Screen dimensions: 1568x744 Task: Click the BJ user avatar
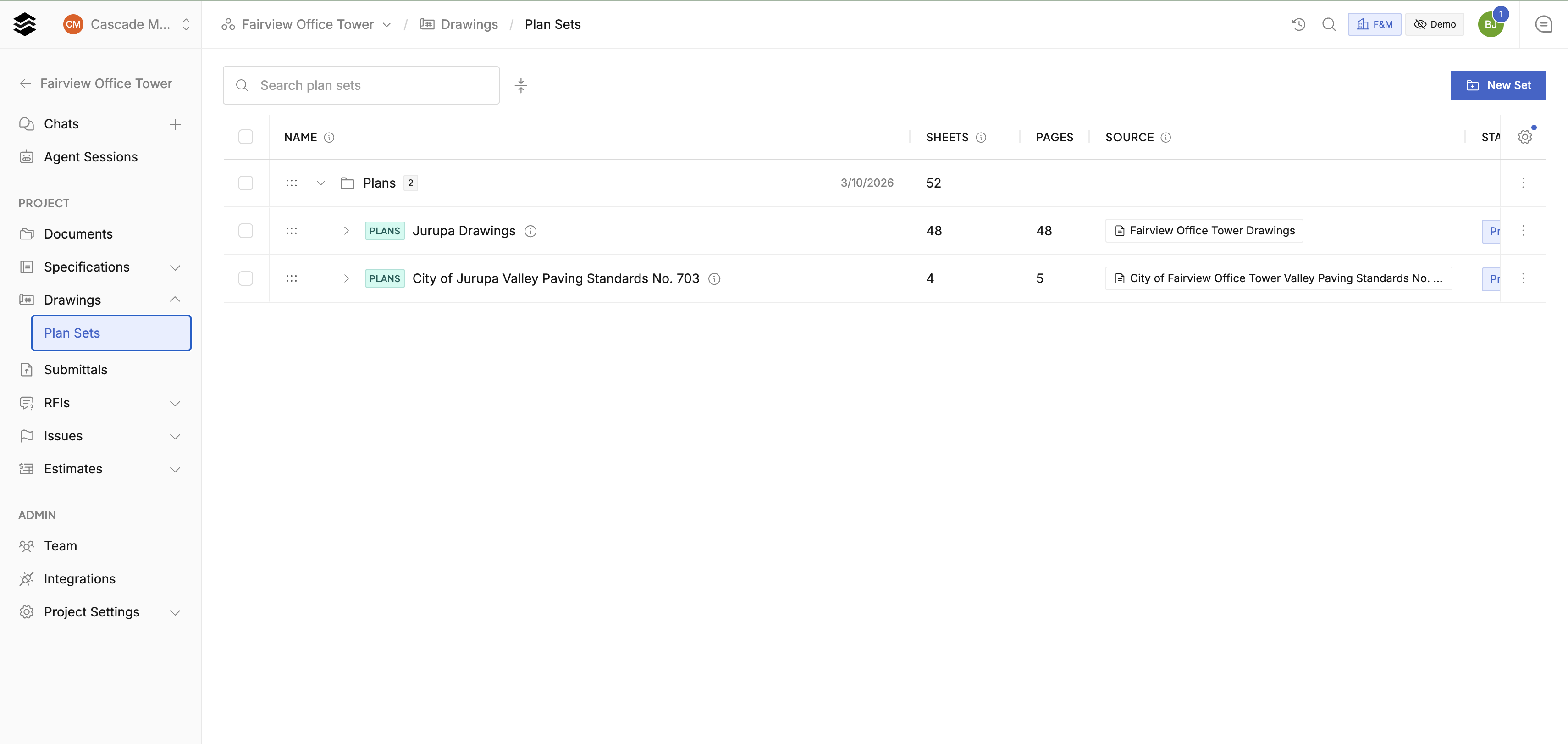point(1490,24)
